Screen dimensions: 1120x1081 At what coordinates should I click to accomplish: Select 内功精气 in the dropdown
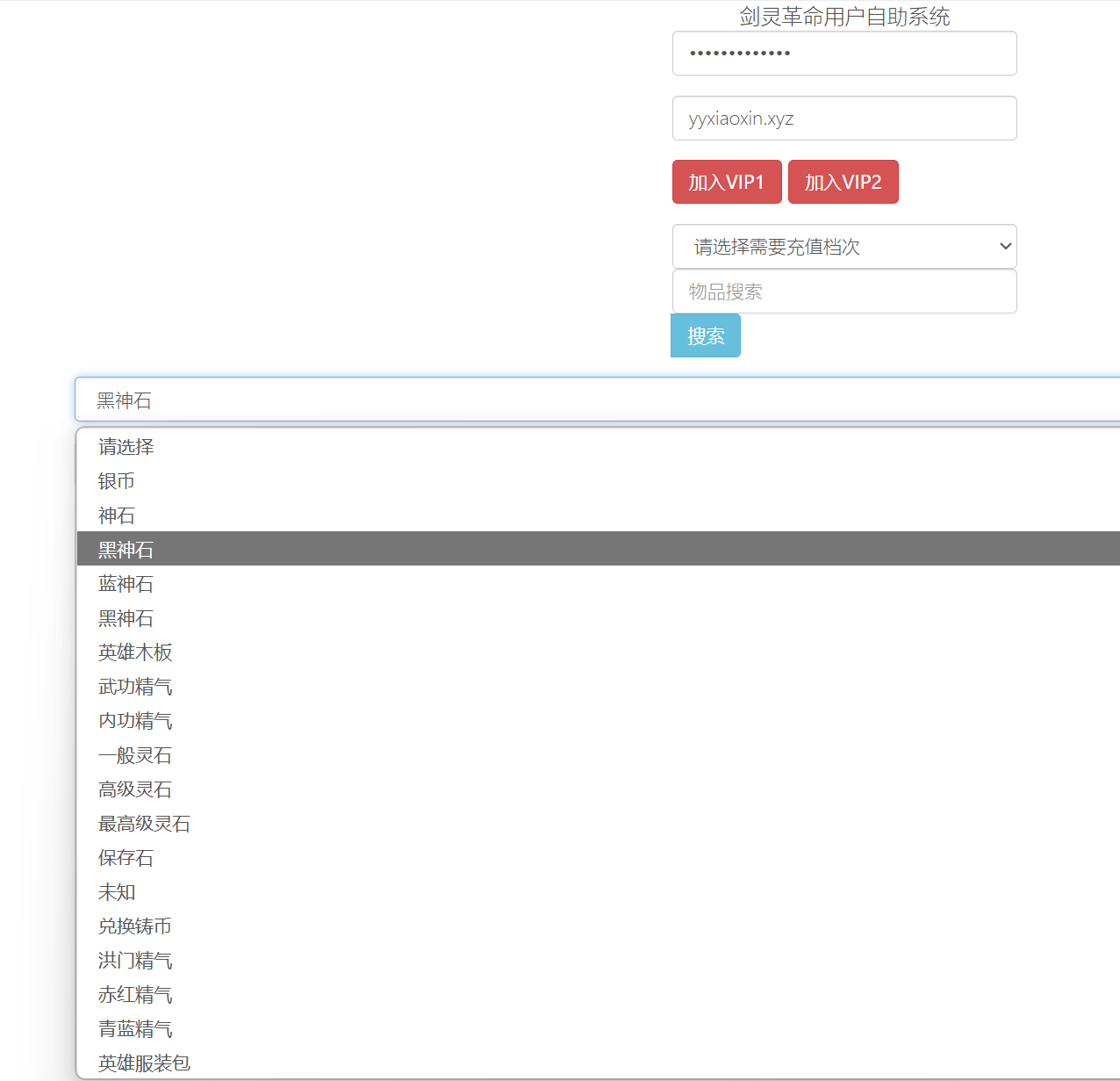click(135, 720)
